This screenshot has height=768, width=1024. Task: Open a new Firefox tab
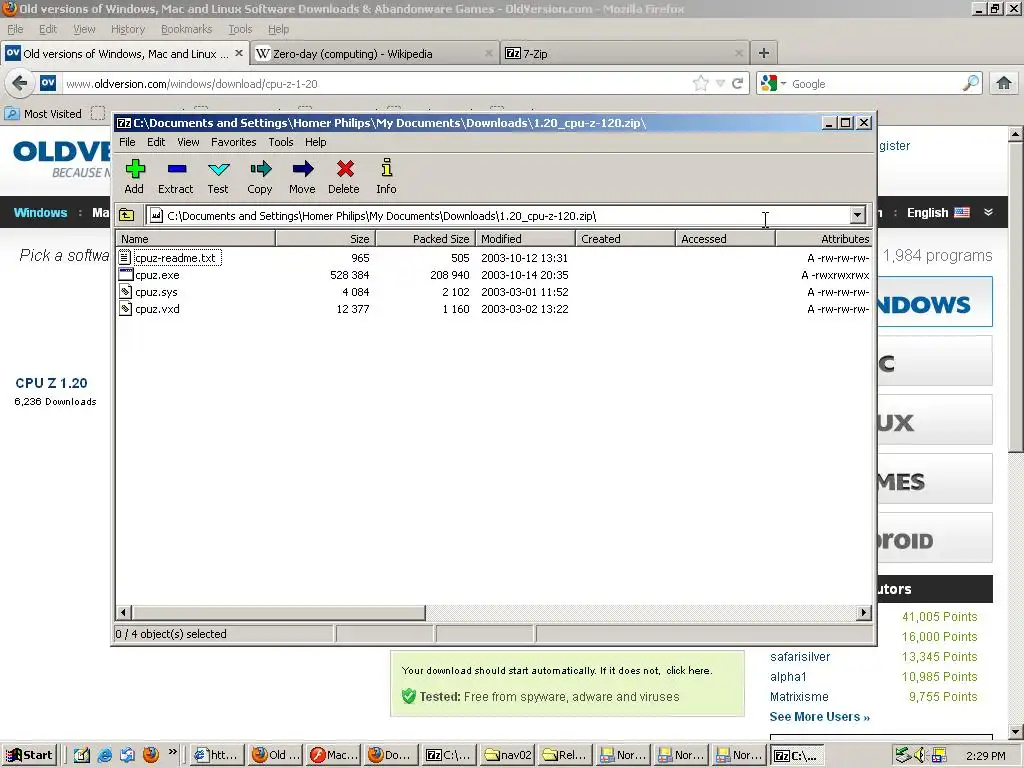tap(763, 53)
